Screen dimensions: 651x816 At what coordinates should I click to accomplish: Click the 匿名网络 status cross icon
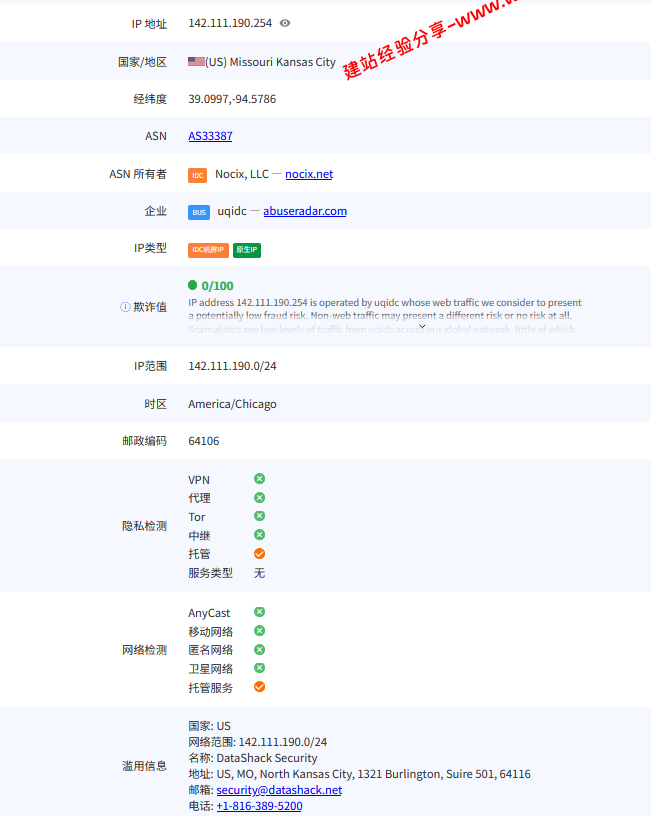click(259, 649)
